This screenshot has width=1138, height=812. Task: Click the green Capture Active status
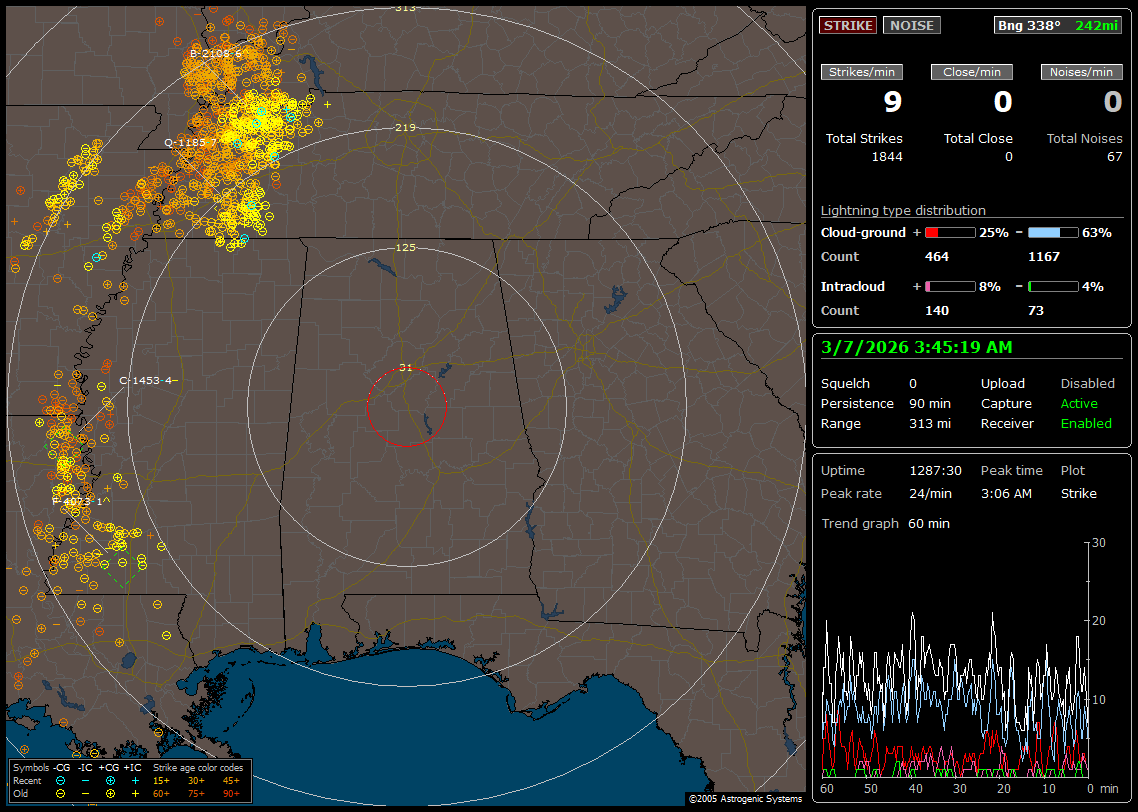point(1079,403)
